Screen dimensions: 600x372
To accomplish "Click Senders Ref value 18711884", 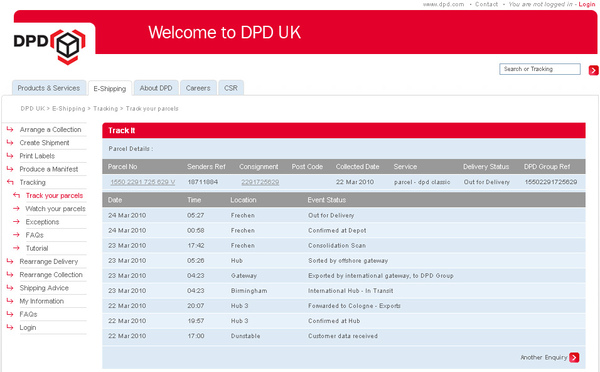I will [203, 182].
